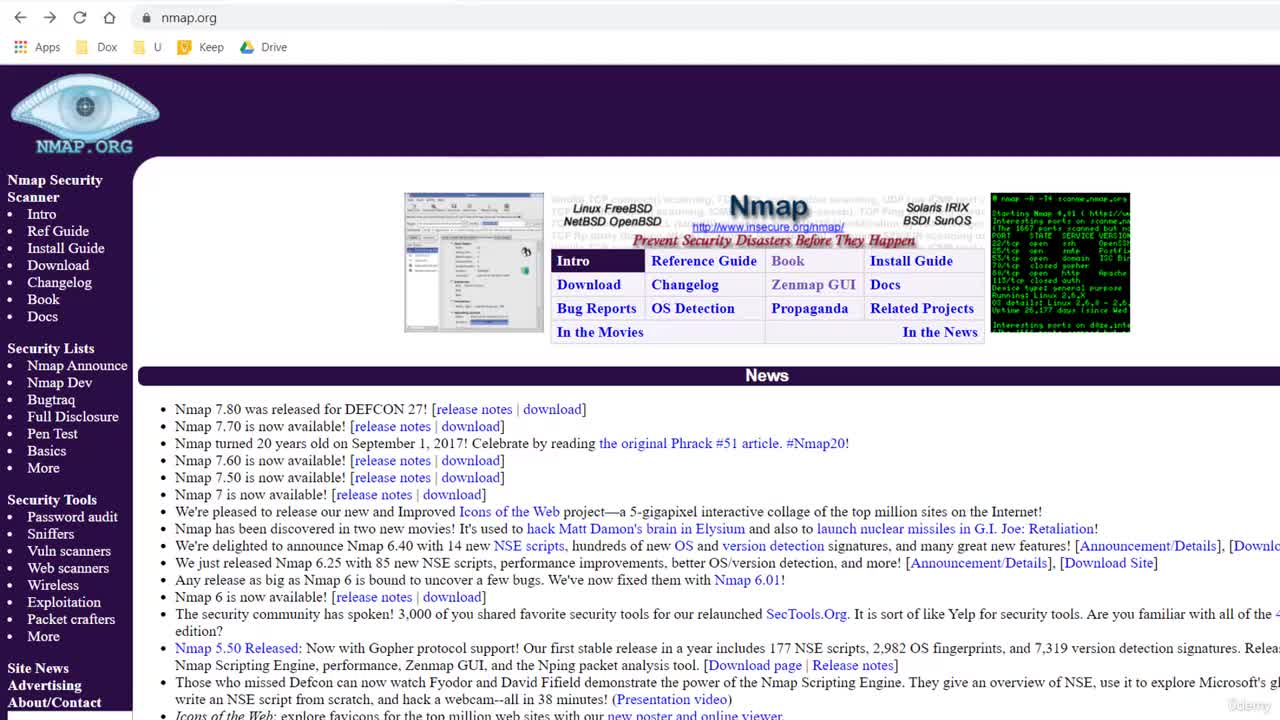Open the Drive bookmark
The height and width of the screenshot is (720, 1280).
click(x=263, y=47)
